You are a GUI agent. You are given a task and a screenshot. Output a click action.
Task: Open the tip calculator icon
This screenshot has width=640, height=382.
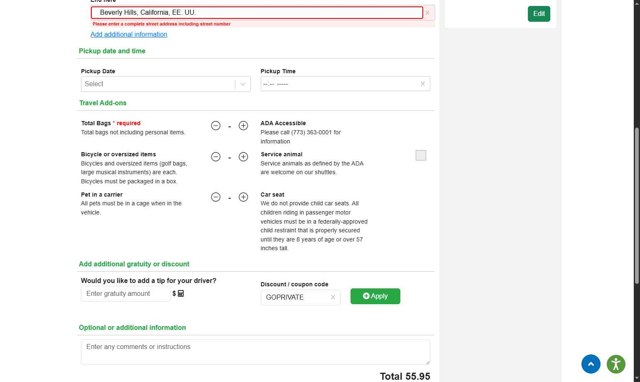[x=181, y=293]
